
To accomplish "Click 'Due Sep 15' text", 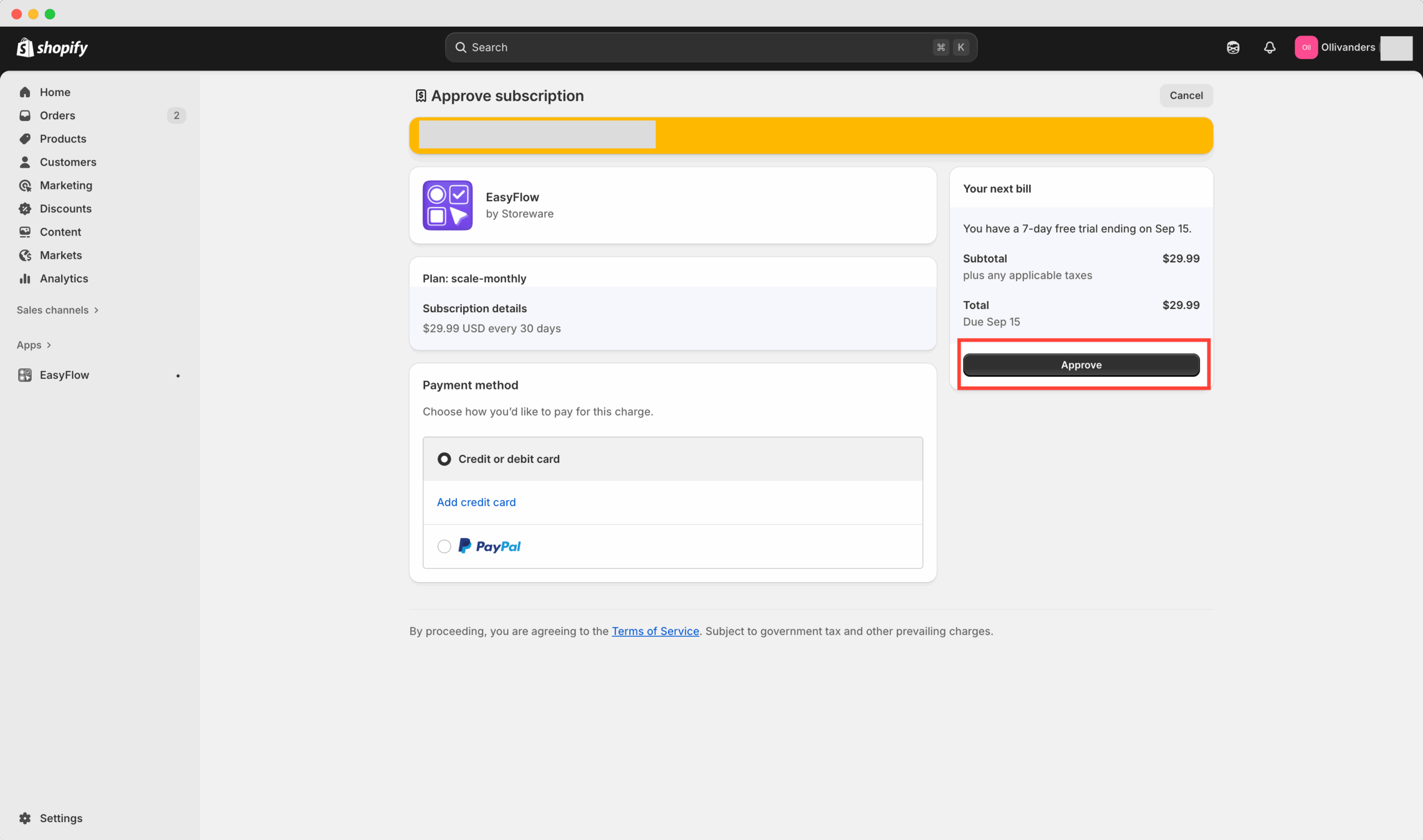I will (x=991, y=322).
